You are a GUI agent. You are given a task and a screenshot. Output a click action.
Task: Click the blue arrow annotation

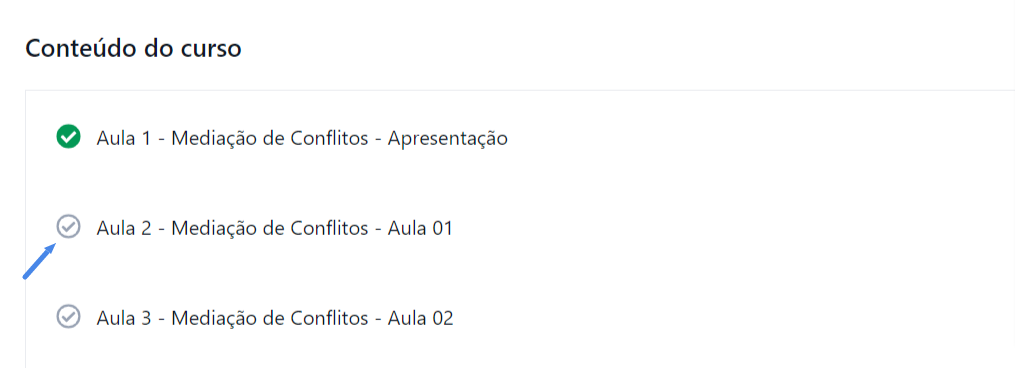click(x=40, y=261)
